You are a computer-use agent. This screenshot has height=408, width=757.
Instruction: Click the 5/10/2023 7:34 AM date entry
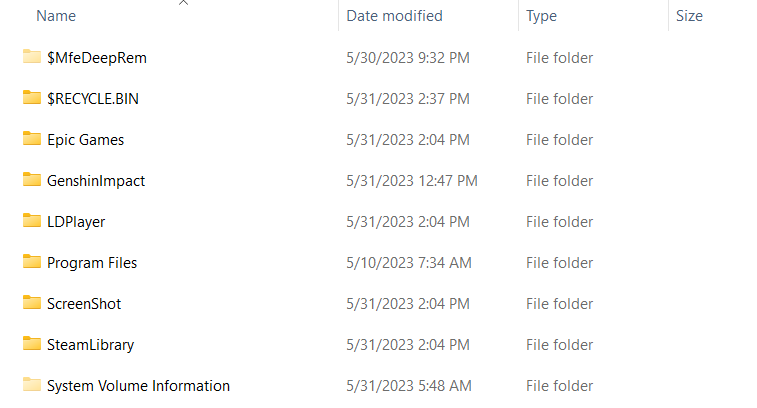tap(409, 263)
